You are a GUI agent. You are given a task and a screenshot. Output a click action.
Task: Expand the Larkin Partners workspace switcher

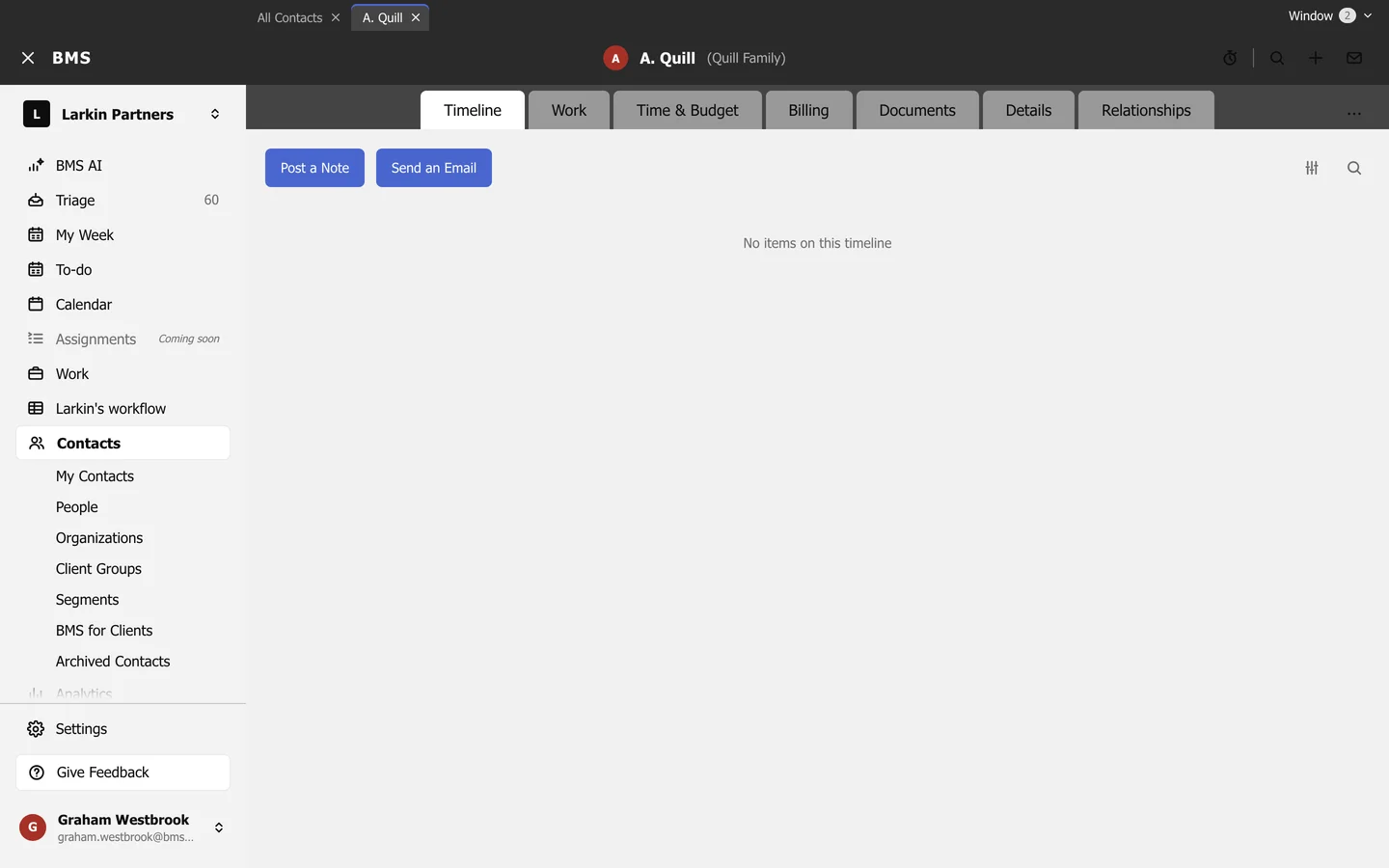215,114
